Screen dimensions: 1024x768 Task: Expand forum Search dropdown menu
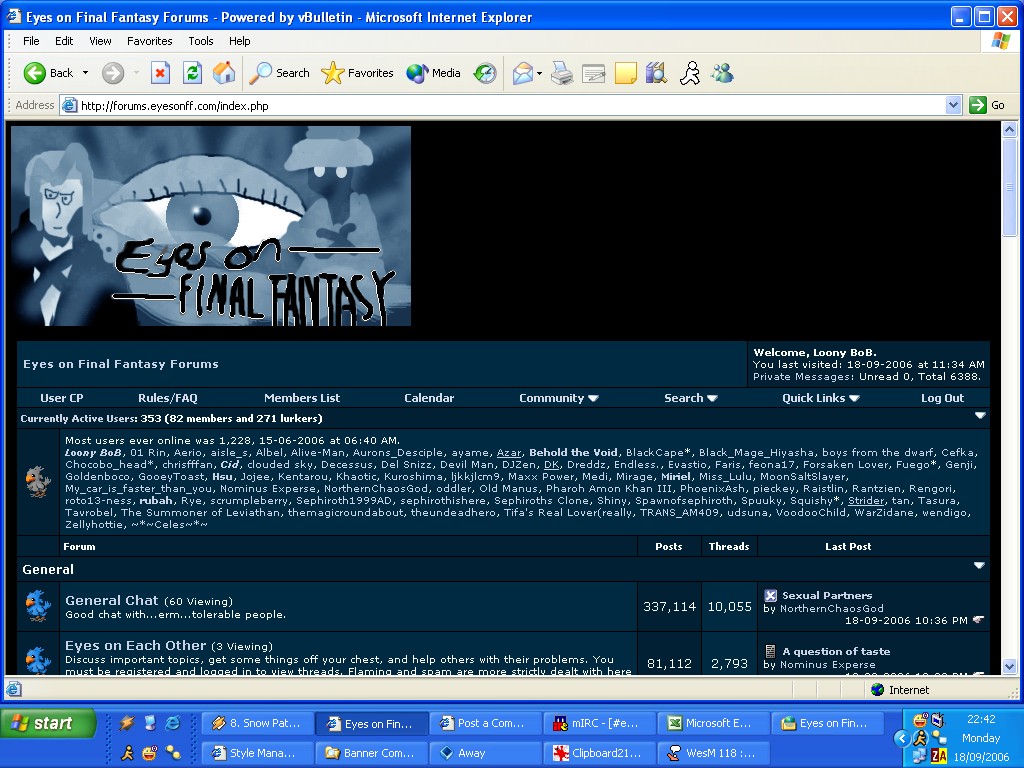pos(690,398)
